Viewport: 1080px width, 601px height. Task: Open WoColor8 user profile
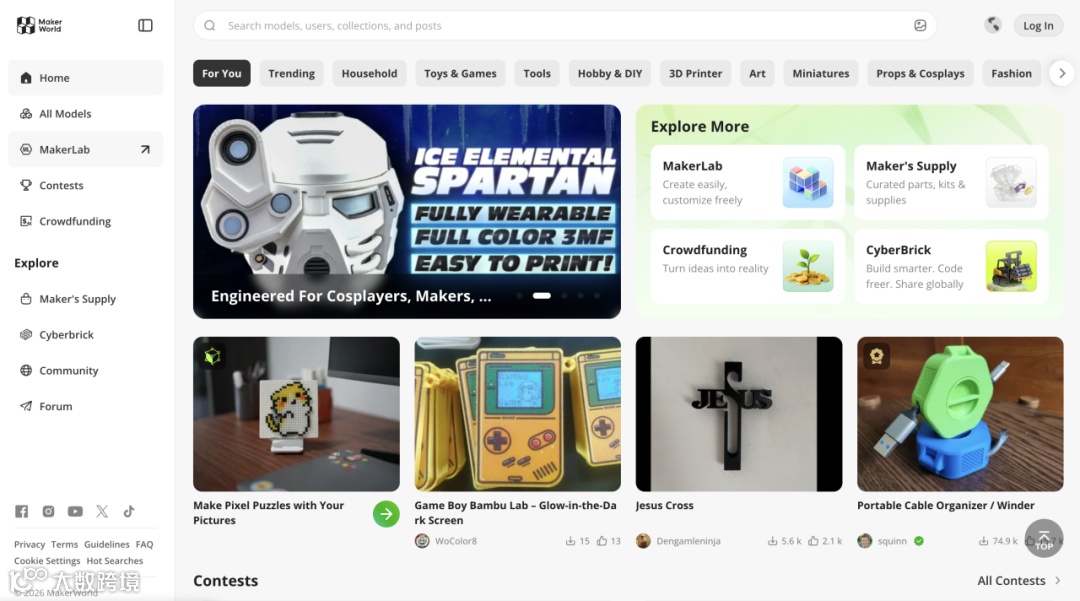pos(447,541)
